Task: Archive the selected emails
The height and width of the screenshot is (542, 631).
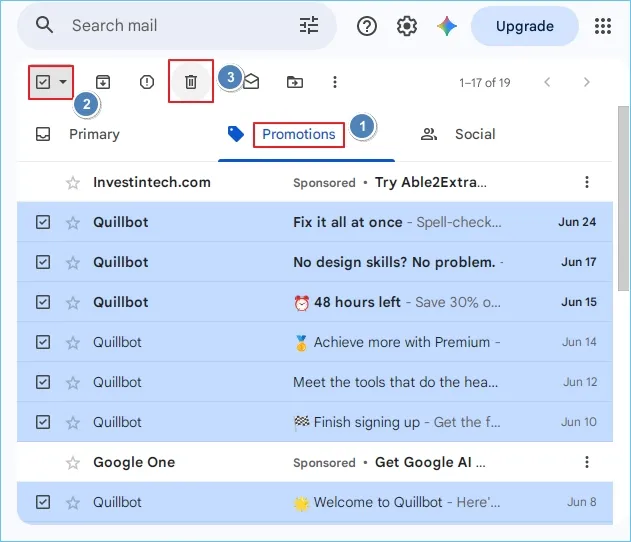Action: 103,82
